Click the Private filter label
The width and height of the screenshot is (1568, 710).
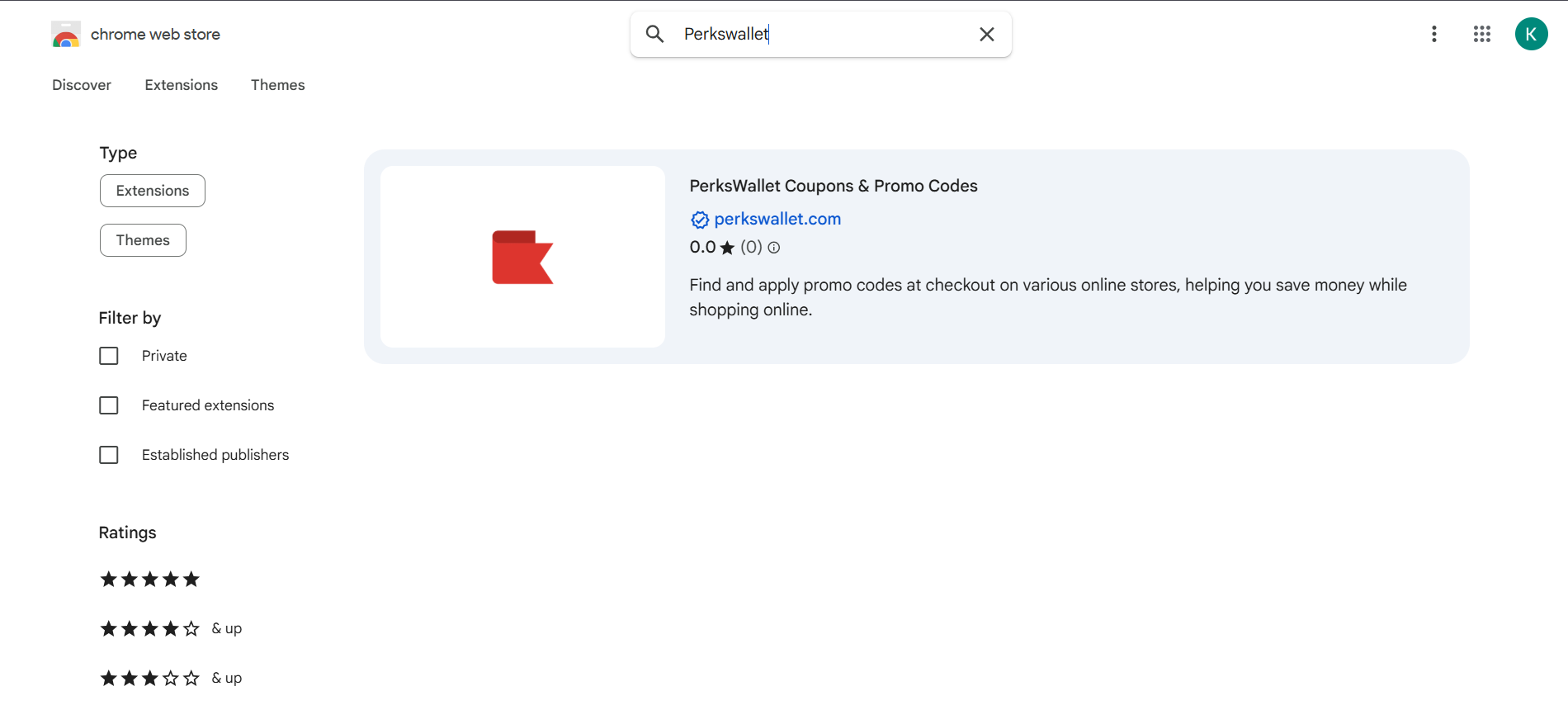point(164,356)
